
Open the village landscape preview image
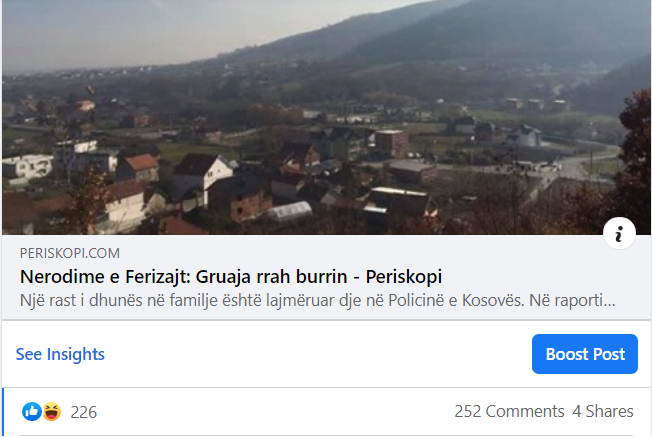point(300,130)
